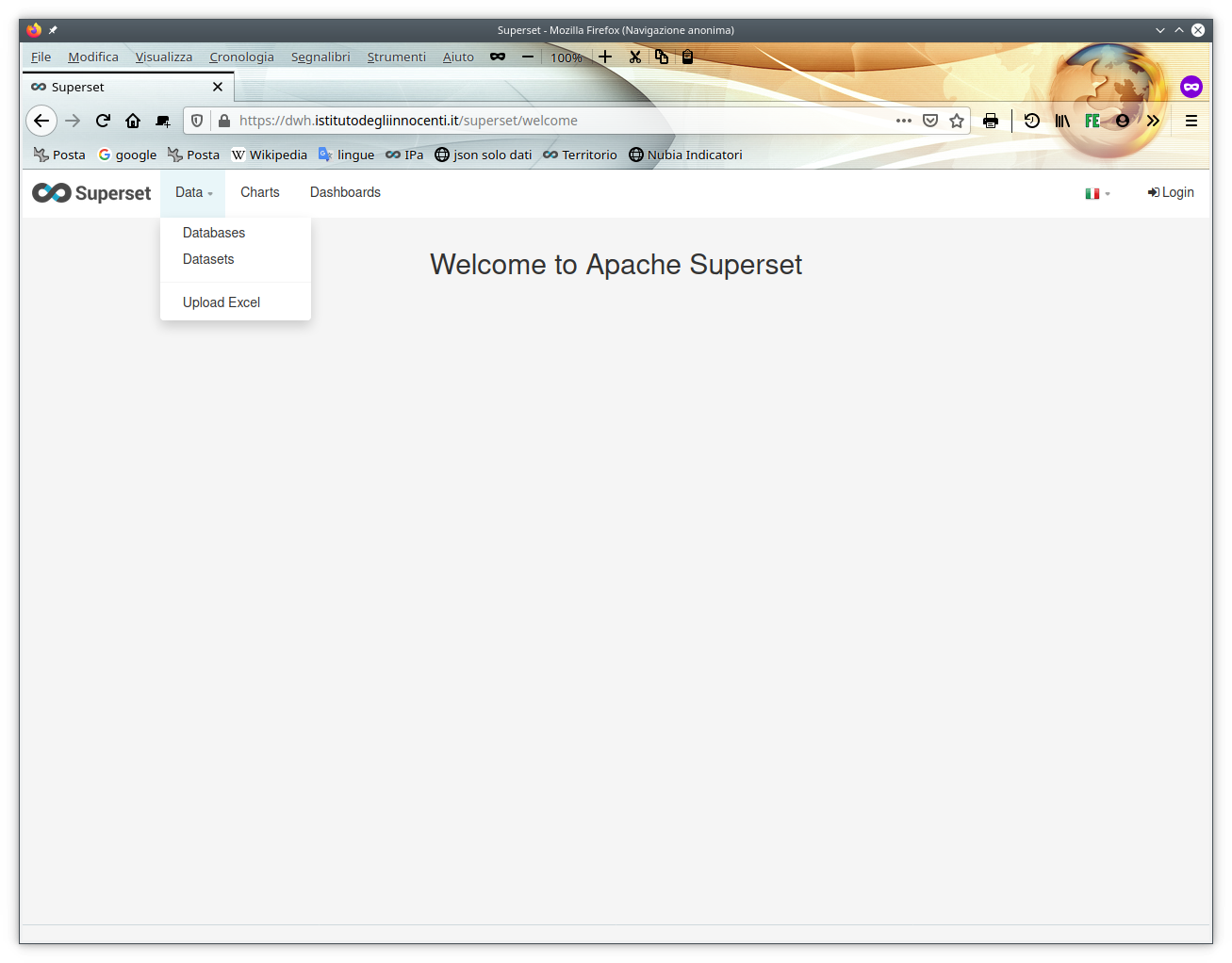Open the Territorio bookmark
Viewport: 1232px width, 963px height.
click(x=580, y=155)
